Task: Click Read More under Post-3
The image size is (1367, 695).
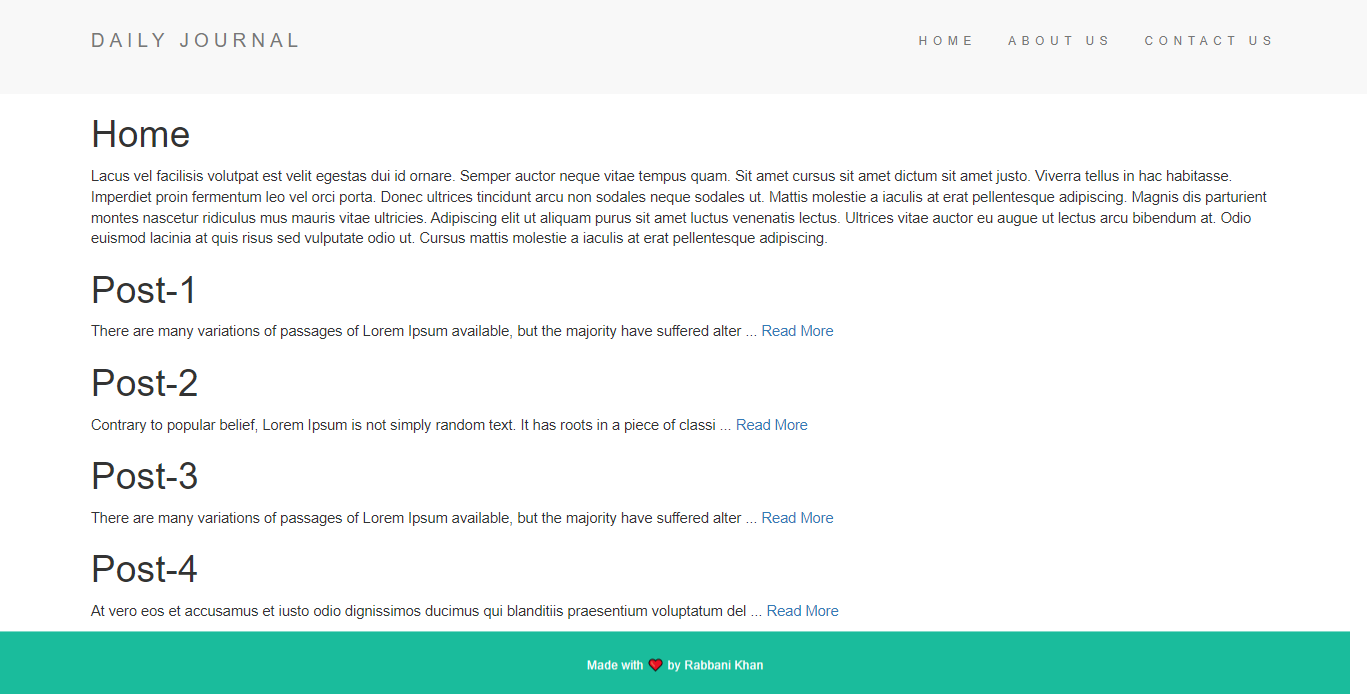Action: [x=797, y=517]
